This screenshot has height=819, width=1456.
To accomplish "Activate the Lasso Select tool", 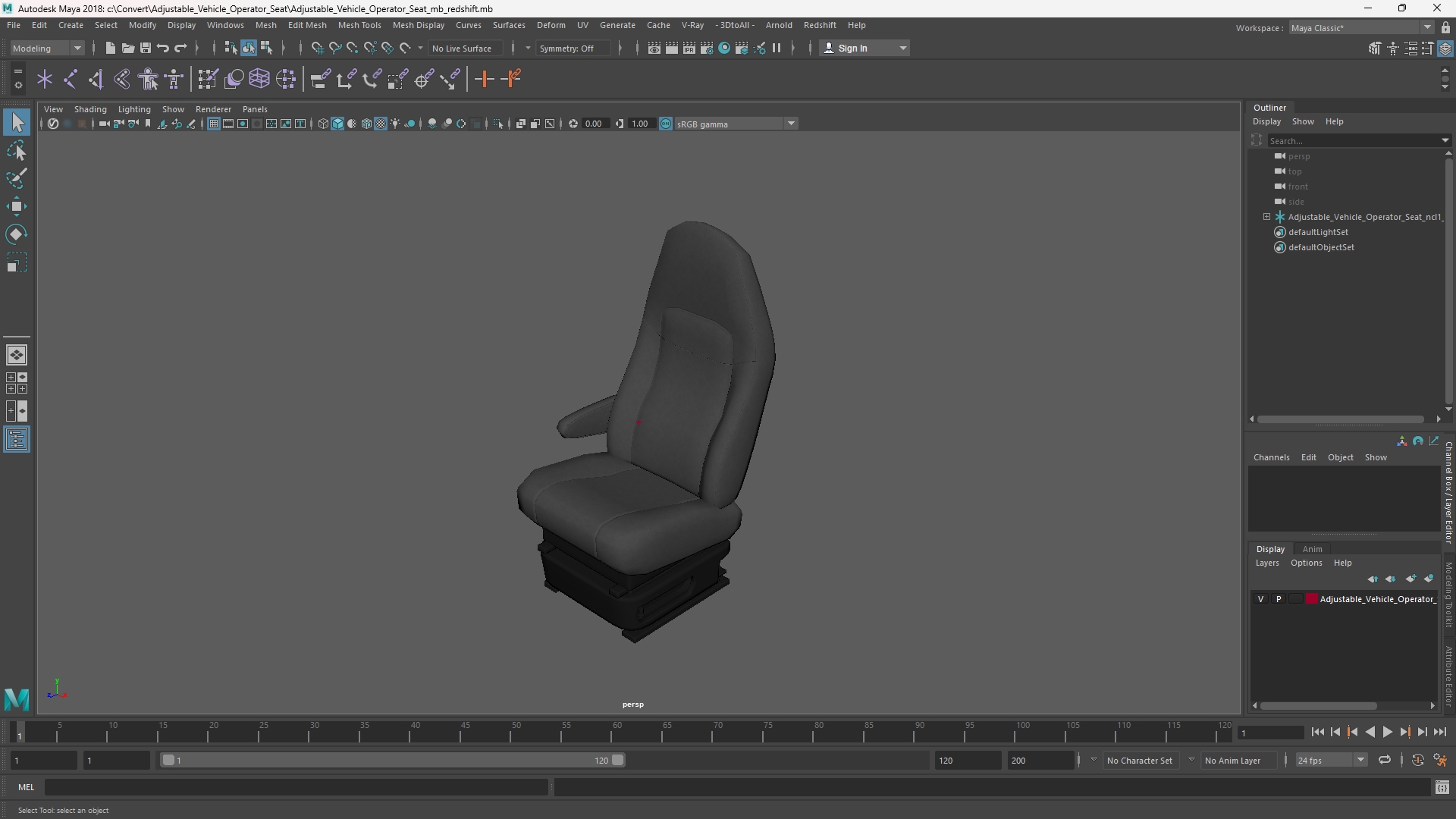I will click(x=17, y=151).
